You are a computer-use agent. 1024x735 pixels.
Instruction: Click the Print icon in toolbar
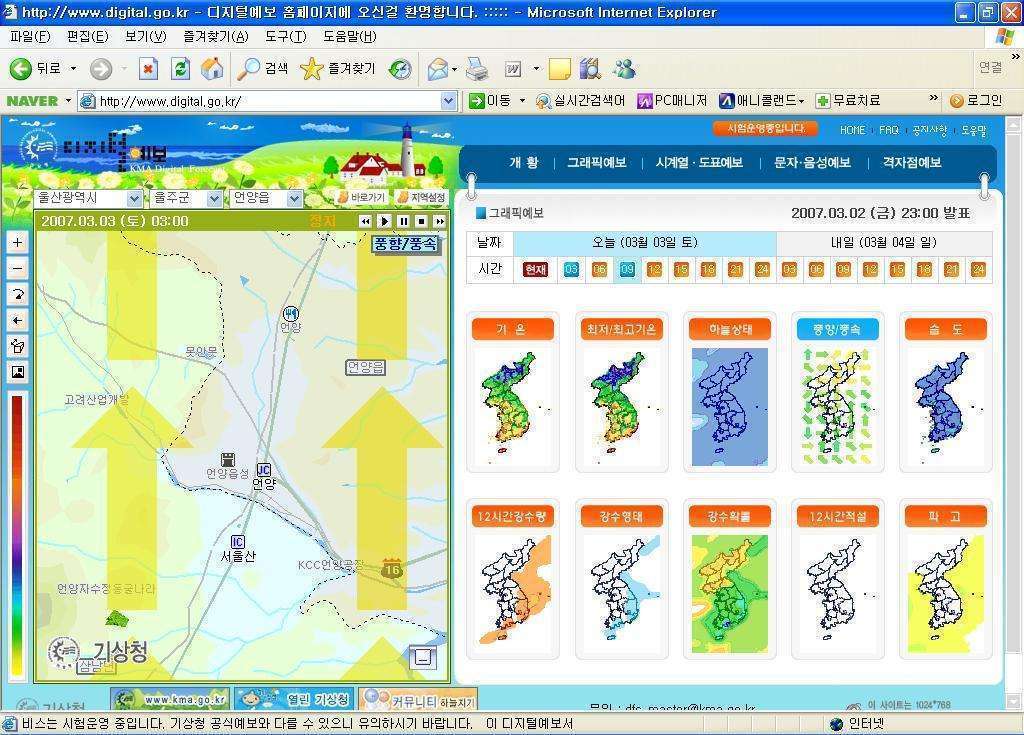(477, 69)
